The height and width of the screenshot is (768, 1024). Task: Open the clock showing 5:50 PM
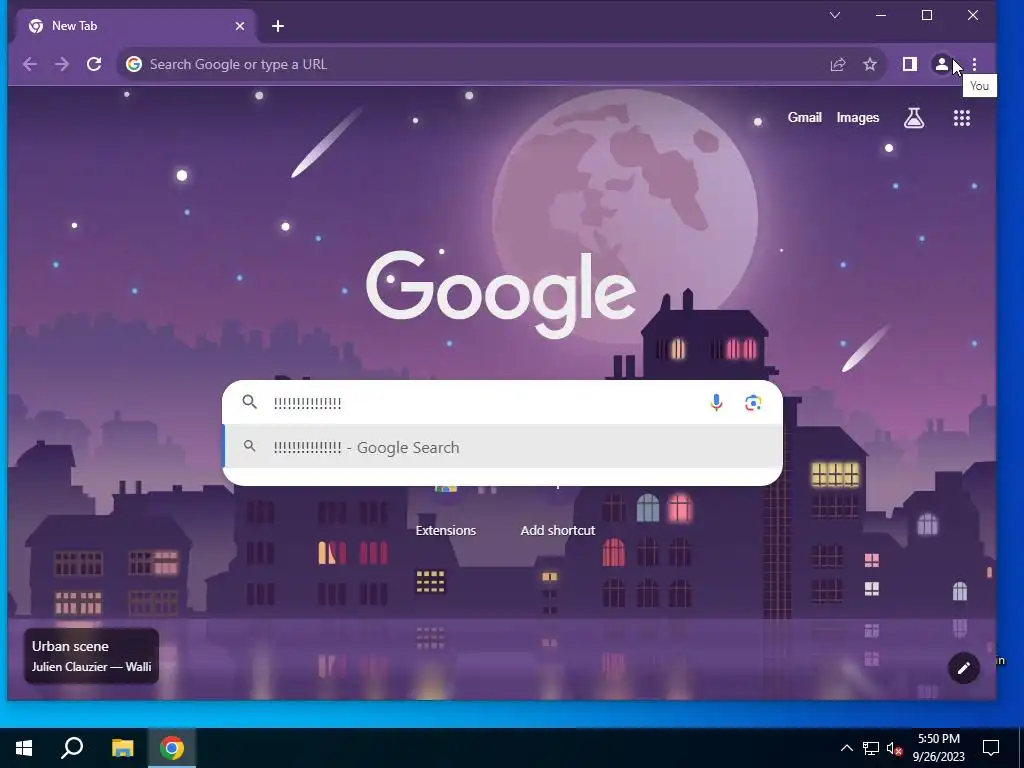tap(938, 748)
